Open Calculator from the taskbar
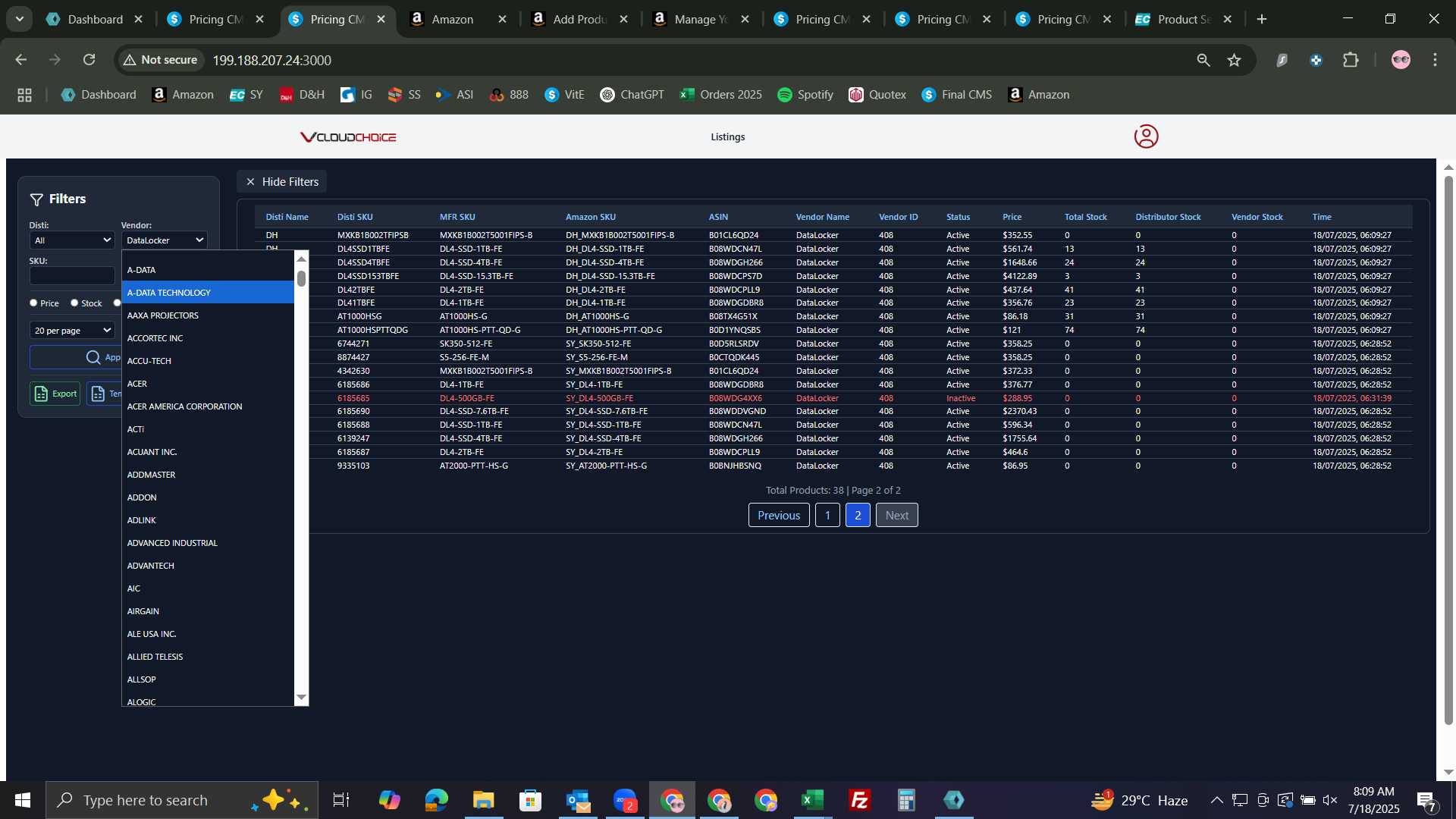Screen dimensions: 1456x819 pyautogui.click(x=906, y=800)
